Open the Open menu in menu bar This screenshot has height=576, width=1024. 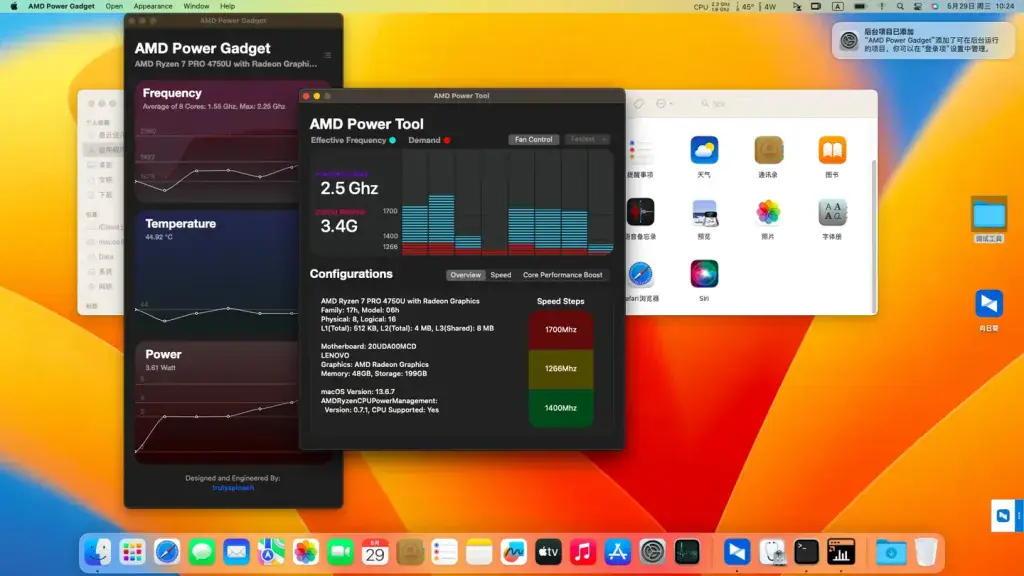[114, 7]
